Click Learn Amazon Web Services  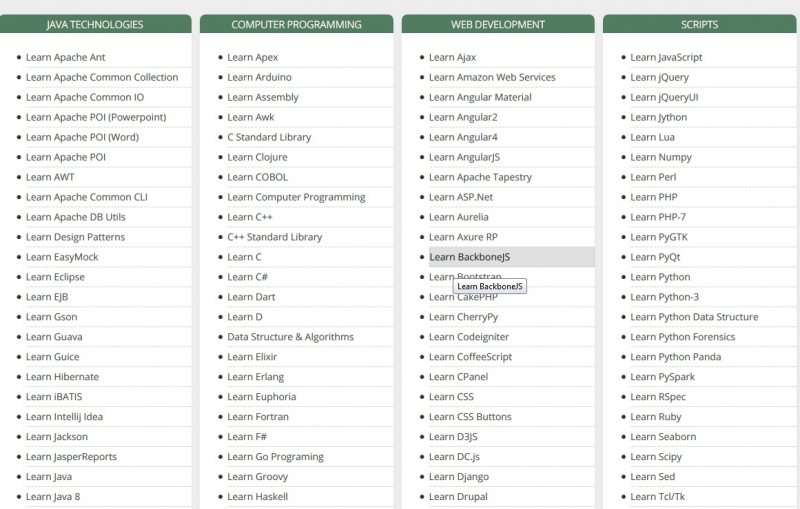pos(492,77)
